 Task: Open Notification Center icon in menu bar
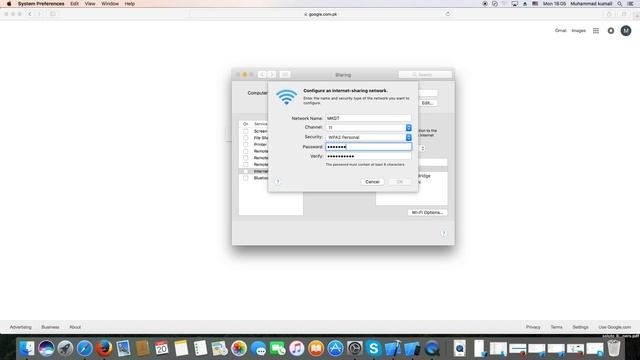coord(631,4)
